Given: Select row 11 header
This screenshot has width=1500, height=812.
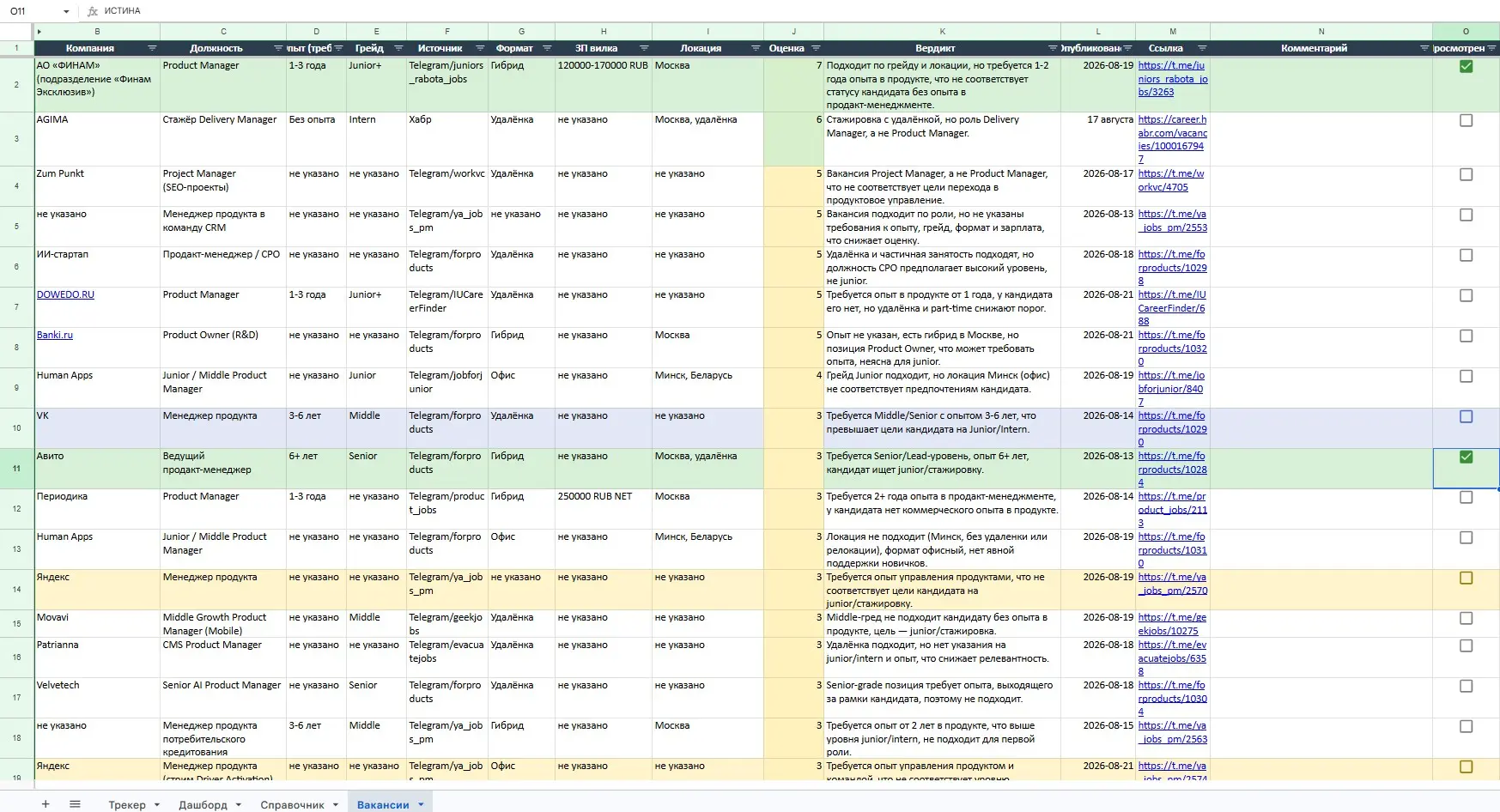Looking at the screenshot, I should (x=16, y=469).
